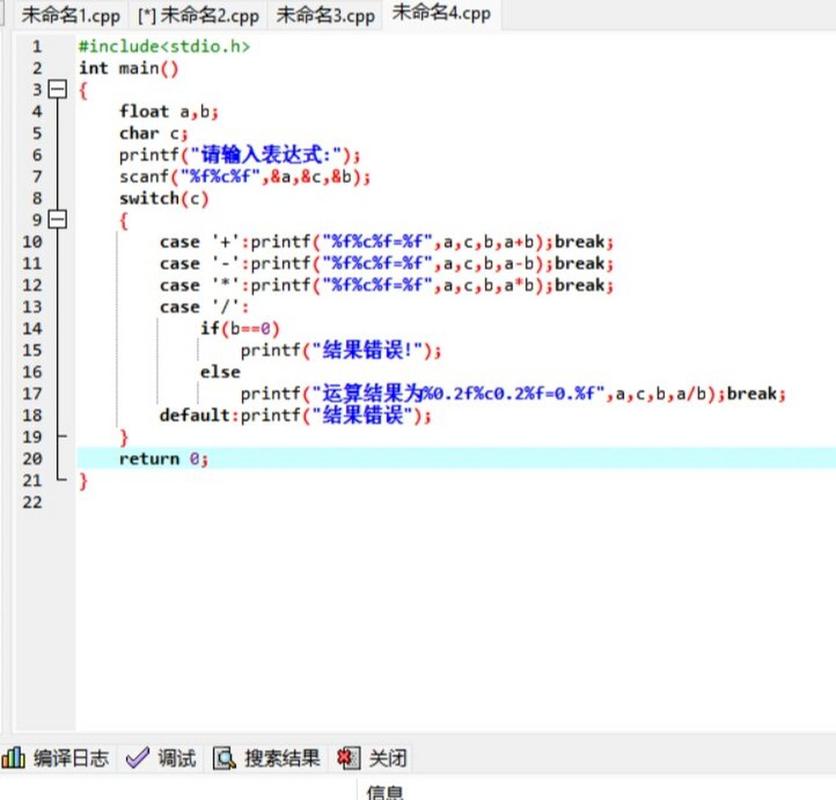This screenshot has height=800, width=836.
Task: Collapse the main function fold at line 3
Action: tap(58, 89)
